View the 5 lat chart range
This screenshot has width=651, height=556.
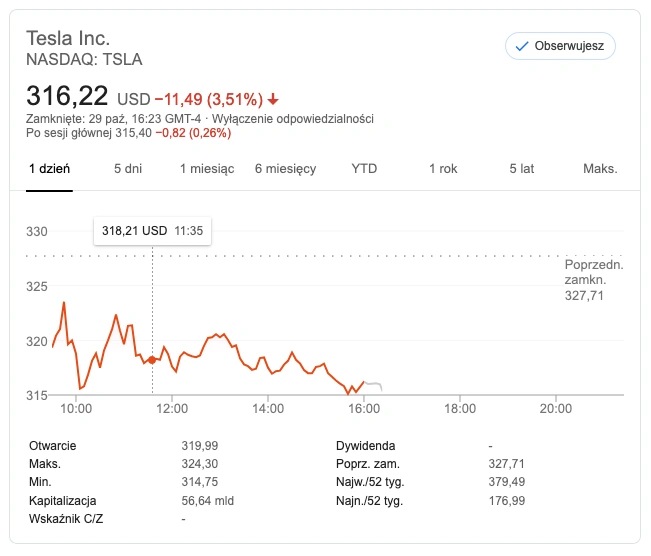click(521, 169)
